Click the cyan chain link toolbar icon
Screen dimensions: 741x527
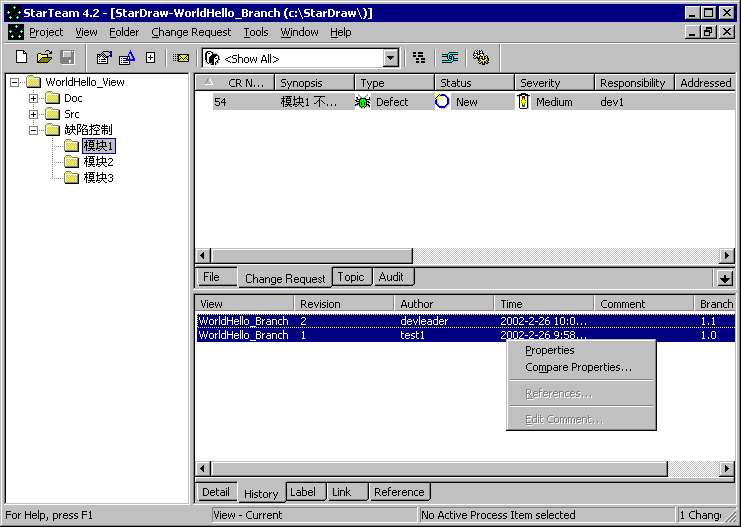click(x=449, y=58)
